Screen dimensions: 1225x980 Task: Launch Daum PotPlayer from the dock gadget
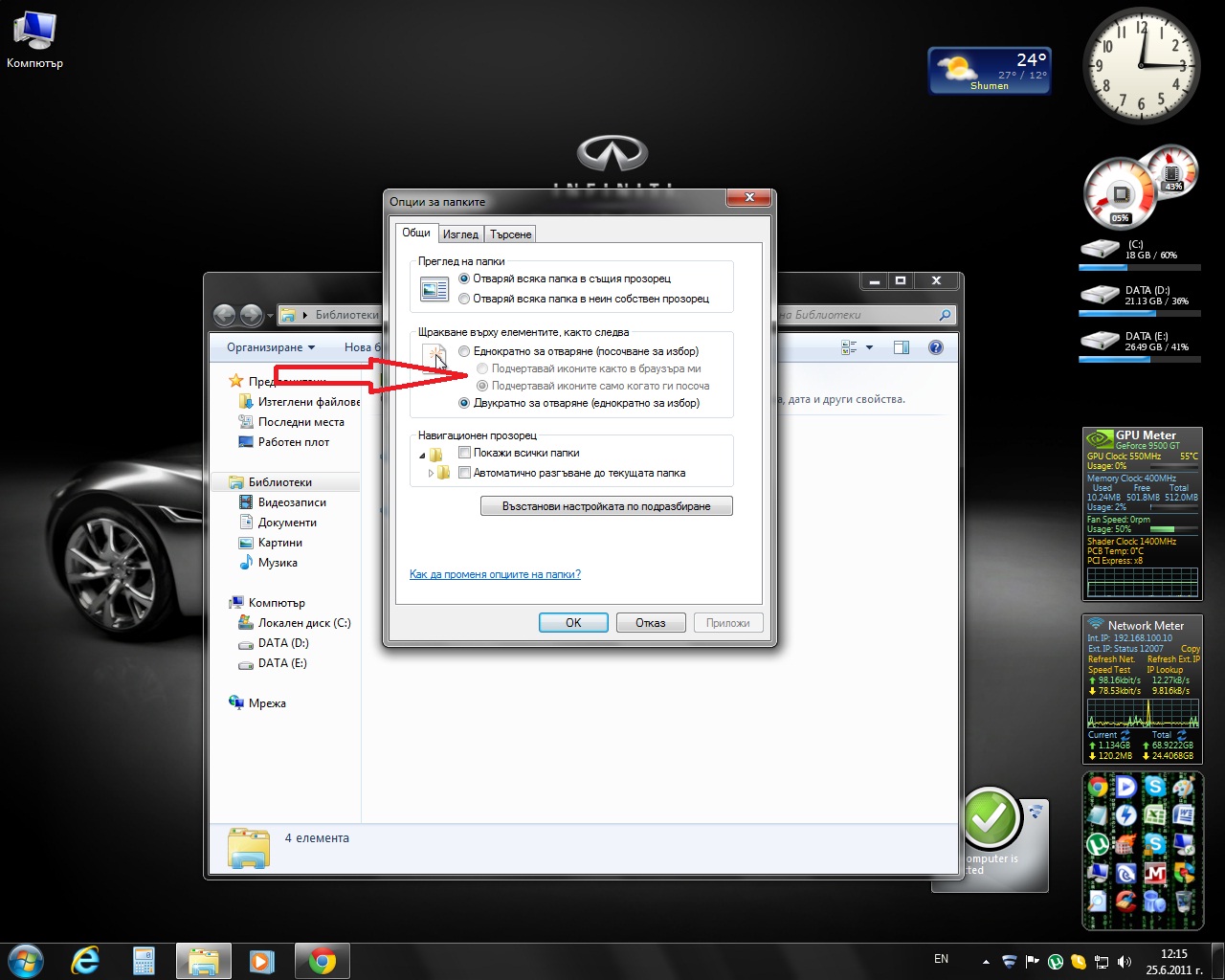point(1126,787)
